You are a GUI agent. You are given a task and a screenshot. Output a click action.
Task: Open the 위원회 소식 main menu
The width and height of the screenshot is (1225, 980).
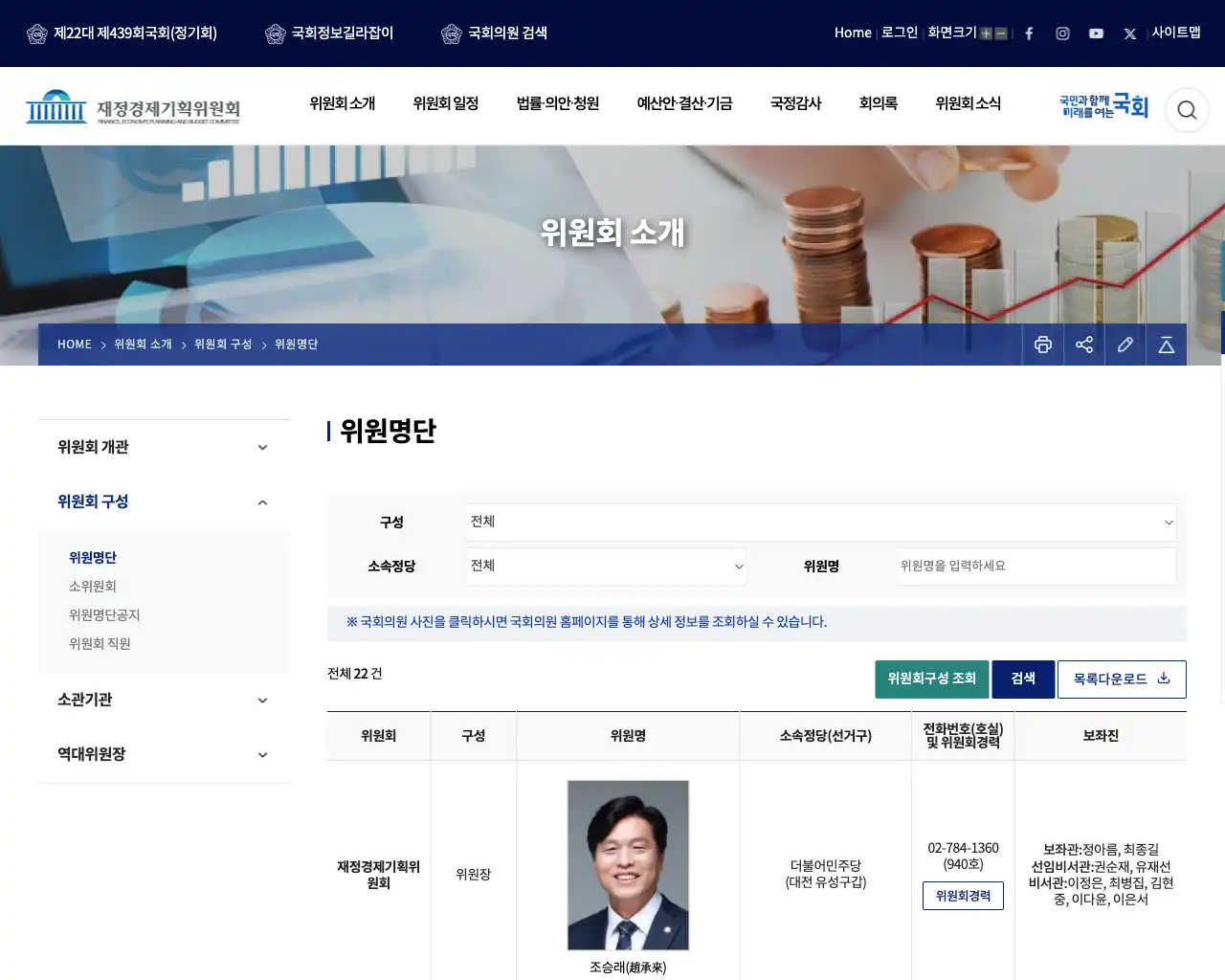[x=969, y=103]
